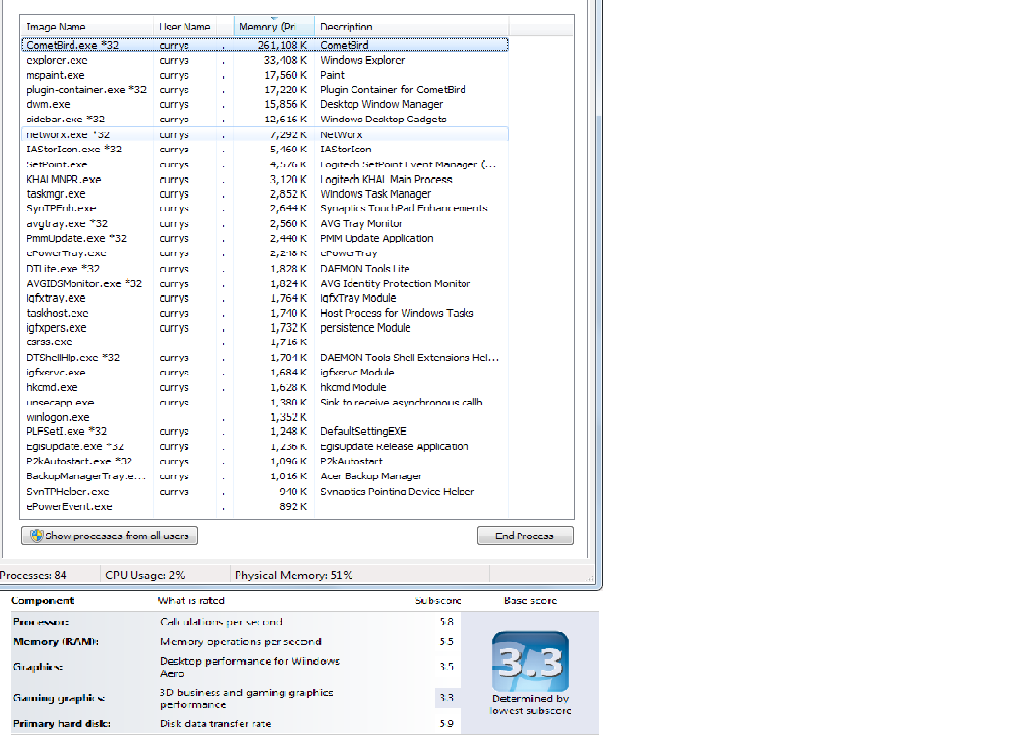
Task: Click the Primary hard disk label
Action: (62, 724)
